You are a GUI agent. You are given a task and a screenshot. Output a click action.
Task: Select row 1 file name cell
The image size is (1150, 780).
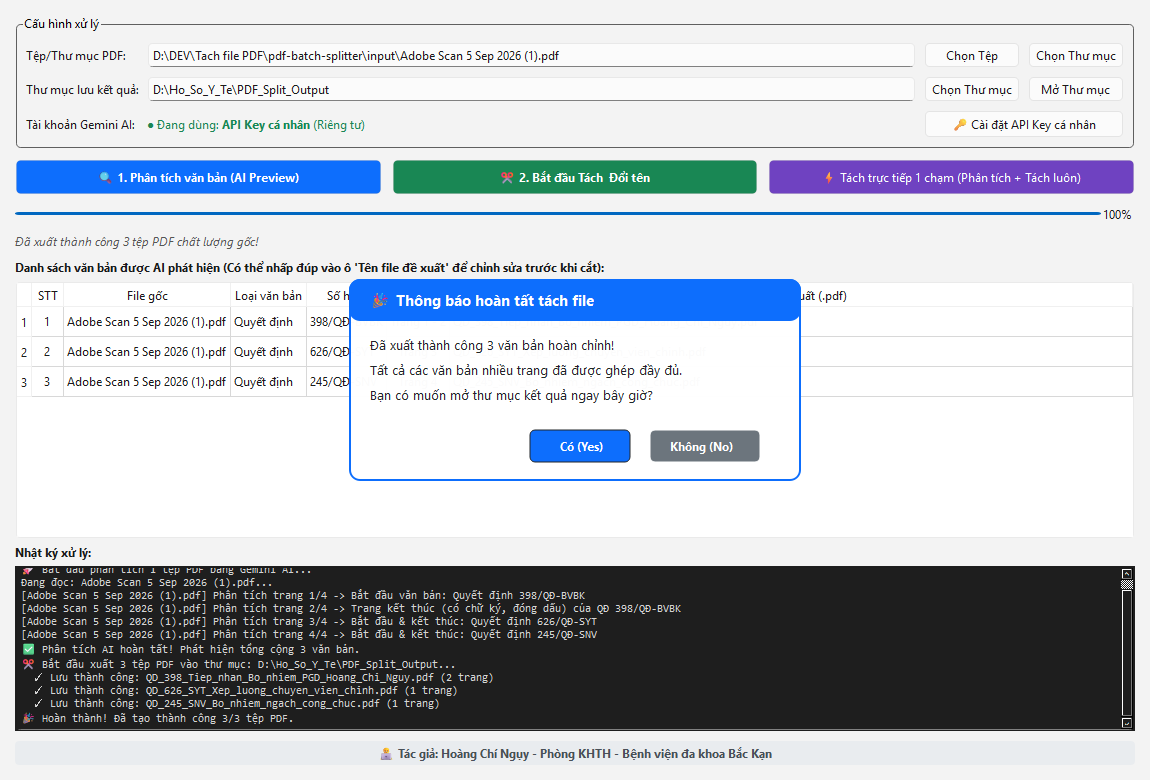coord(147,322)
